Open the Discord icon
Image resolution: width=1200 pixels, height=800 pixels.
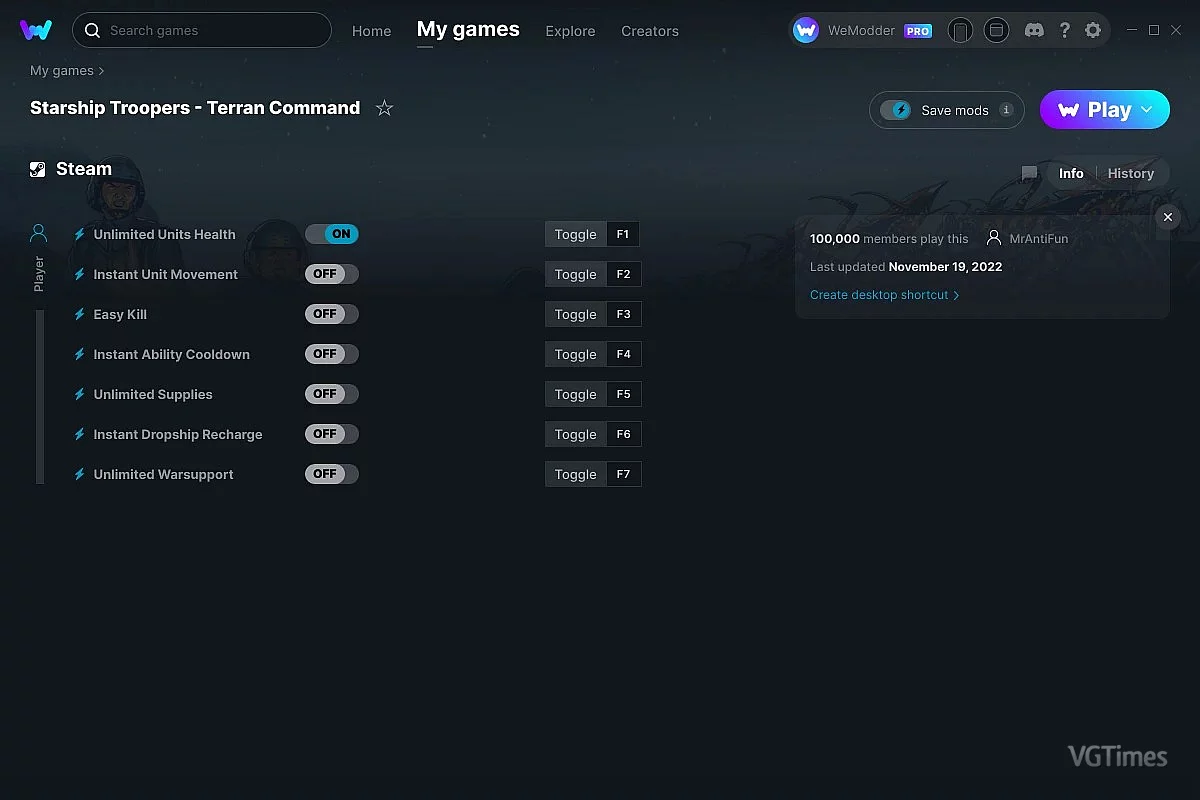1035,31
